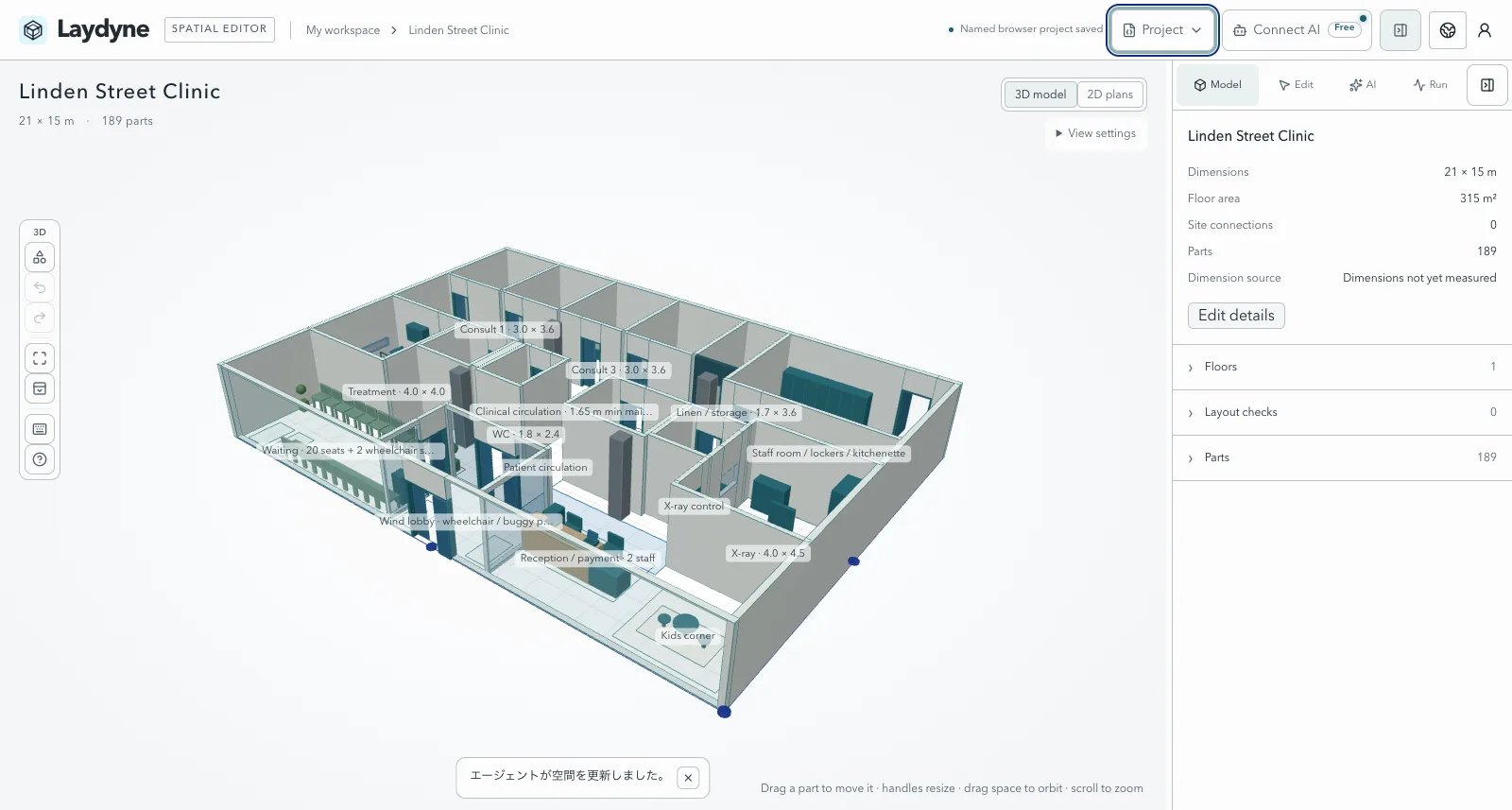
Task: Show keyboard shortcuts from the 3D toolbar
Action: pyautogui.click(x=40, y=429)
